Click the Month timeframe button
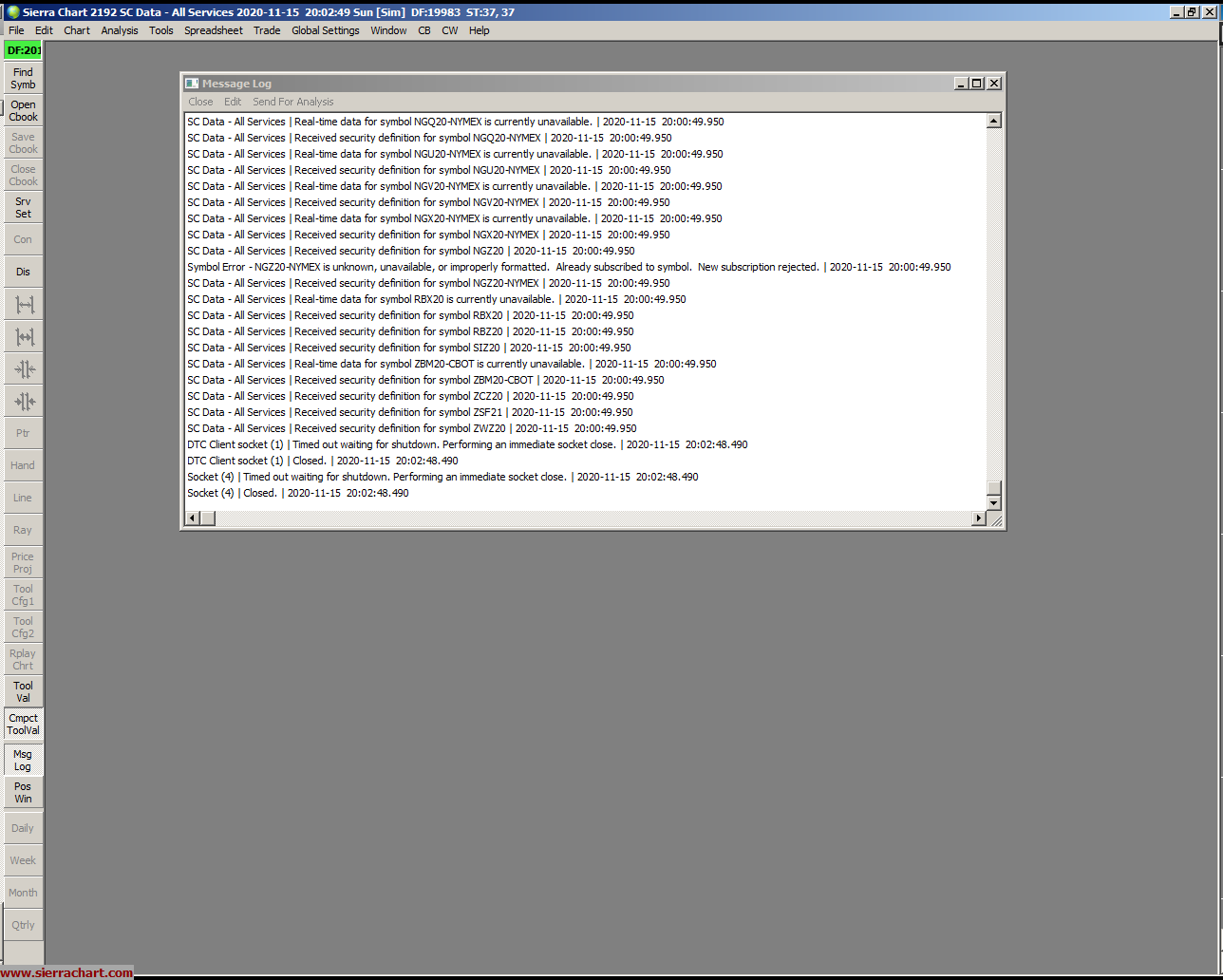 point(23,893)
